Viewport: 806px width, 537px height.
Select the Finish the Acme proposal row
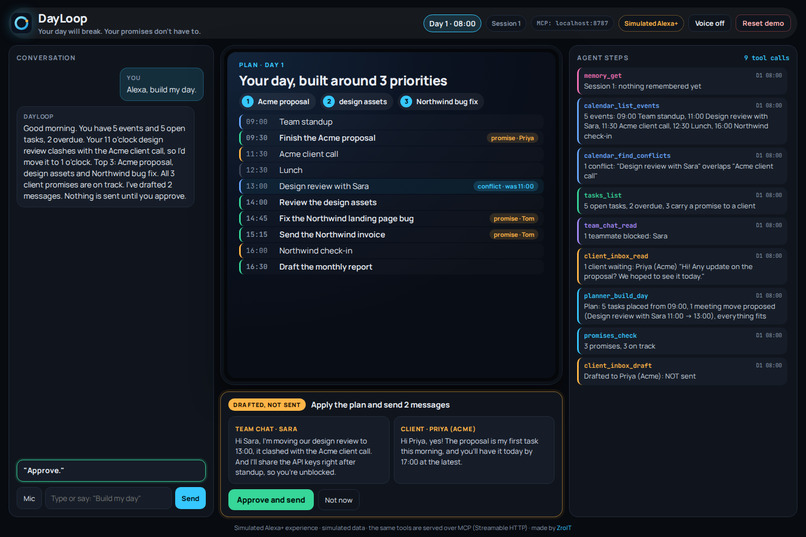[391, 138]
